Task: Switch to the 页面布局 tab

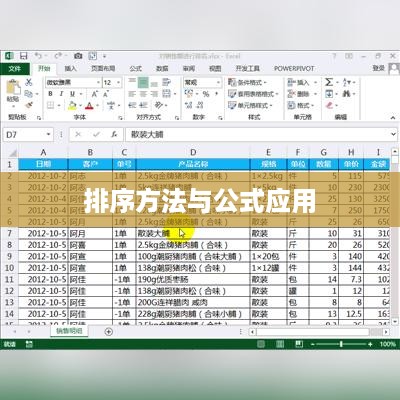Action: (x=103, y=69)
